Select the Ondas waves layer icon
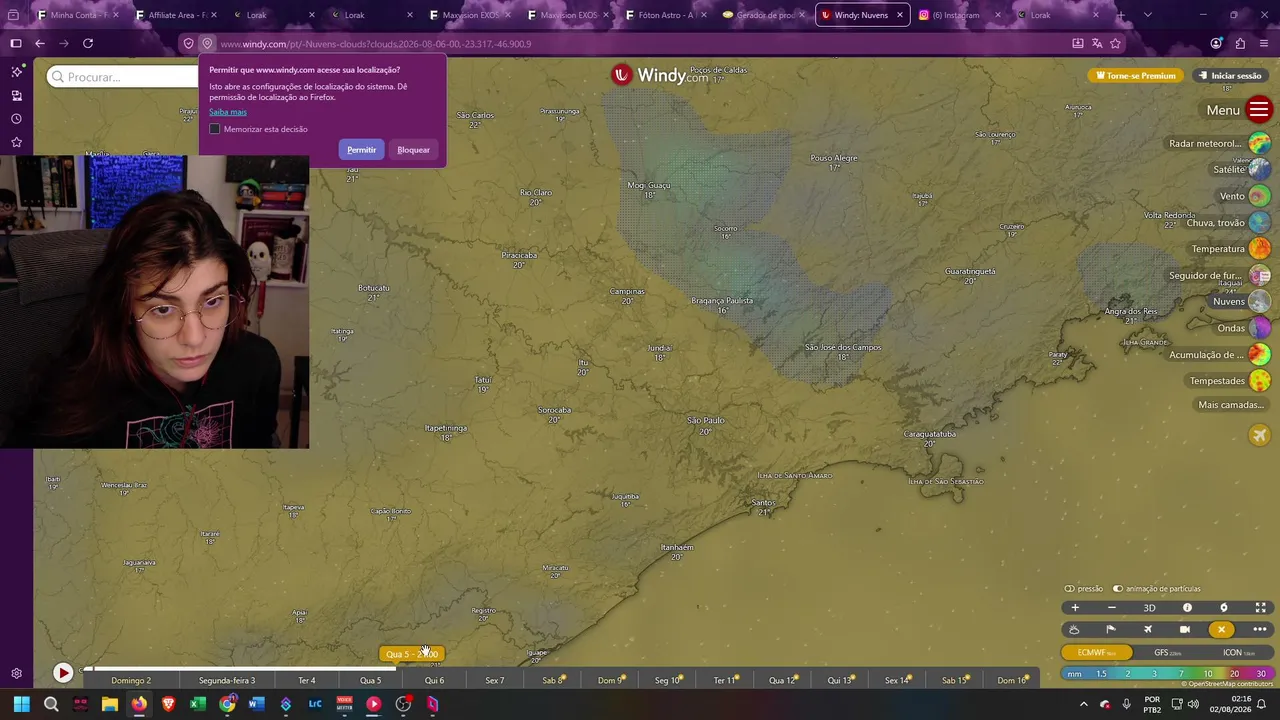 click(x=1259, y=328)
